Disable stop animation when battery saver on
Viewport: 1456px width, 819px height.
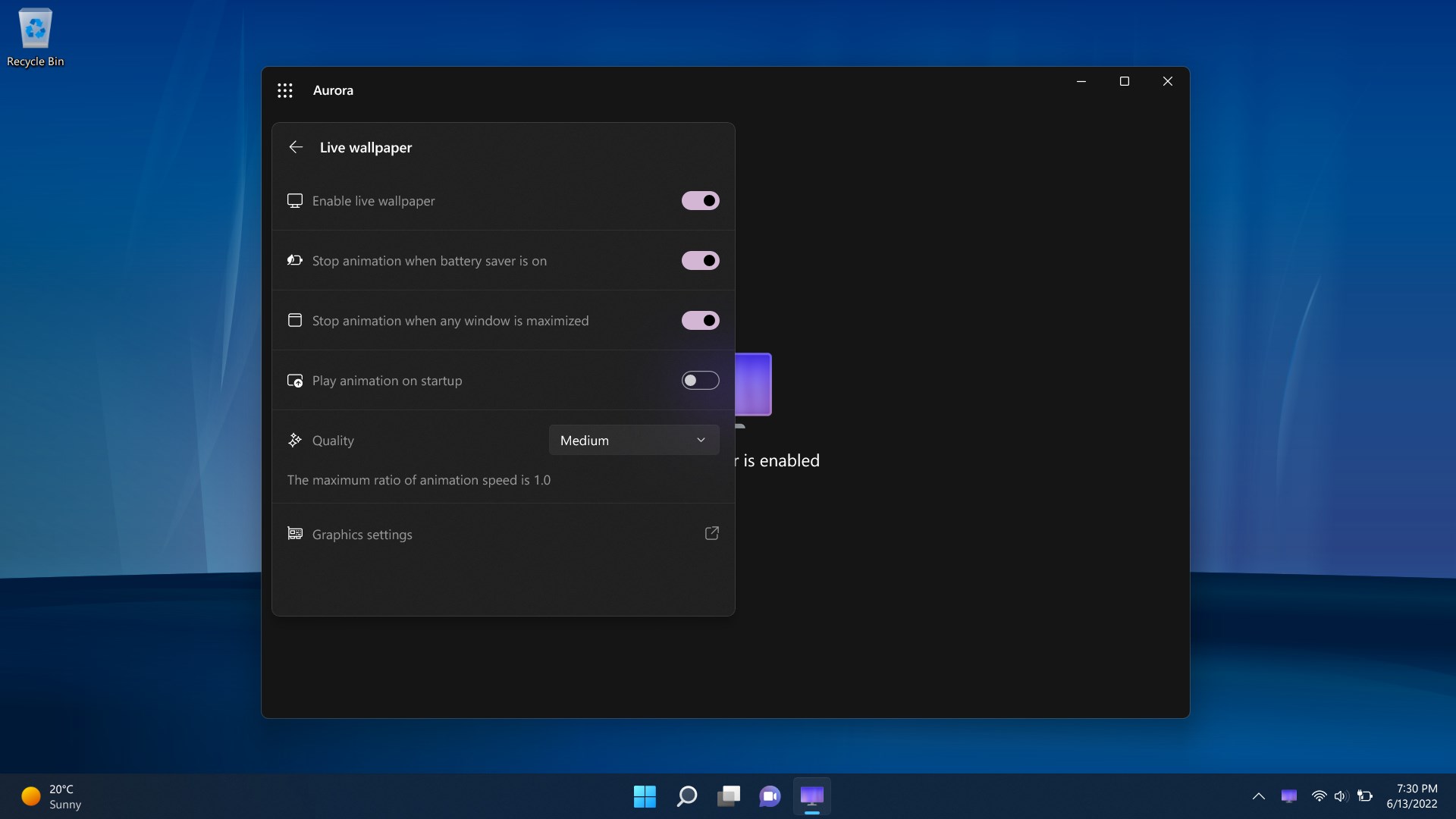[700, 261]
